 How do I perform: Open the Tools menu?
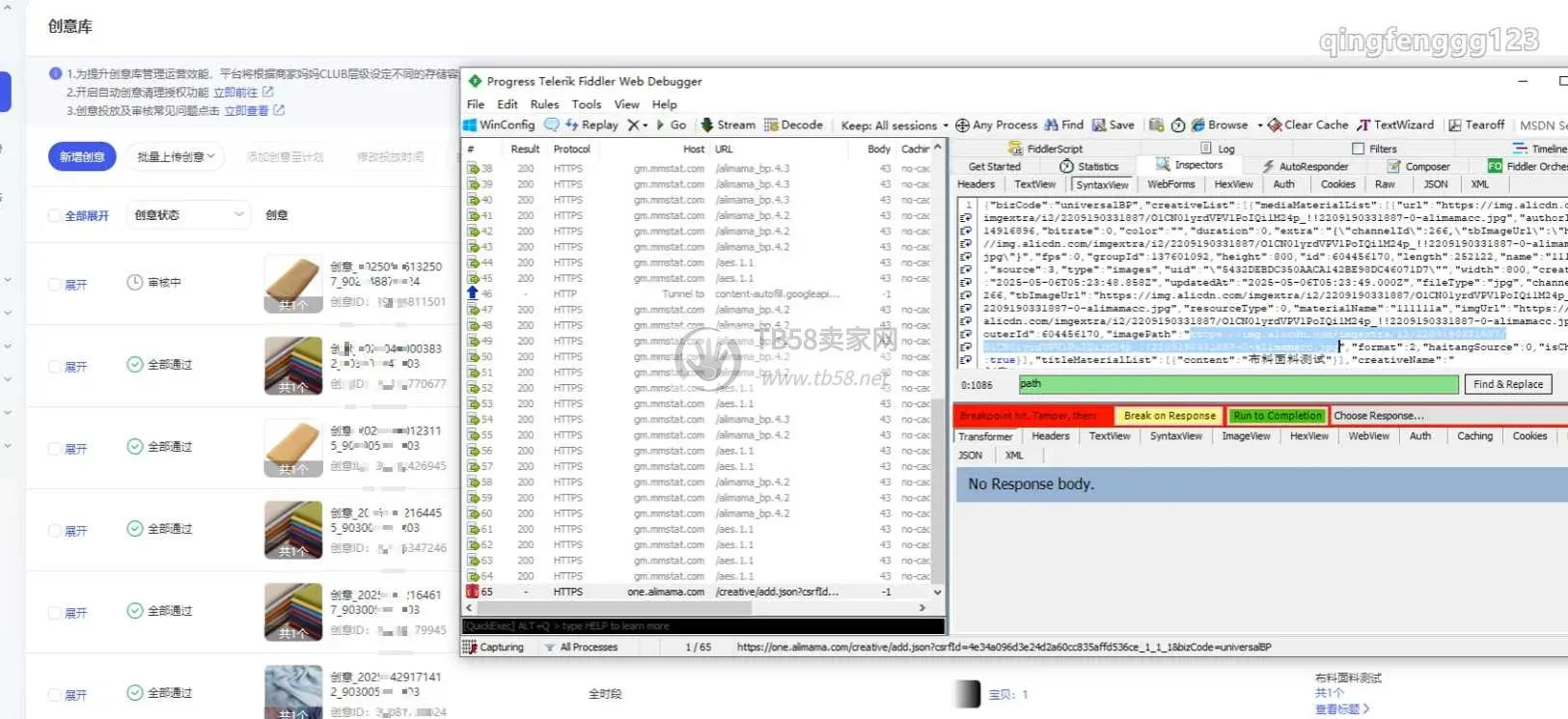coord(586,104)
